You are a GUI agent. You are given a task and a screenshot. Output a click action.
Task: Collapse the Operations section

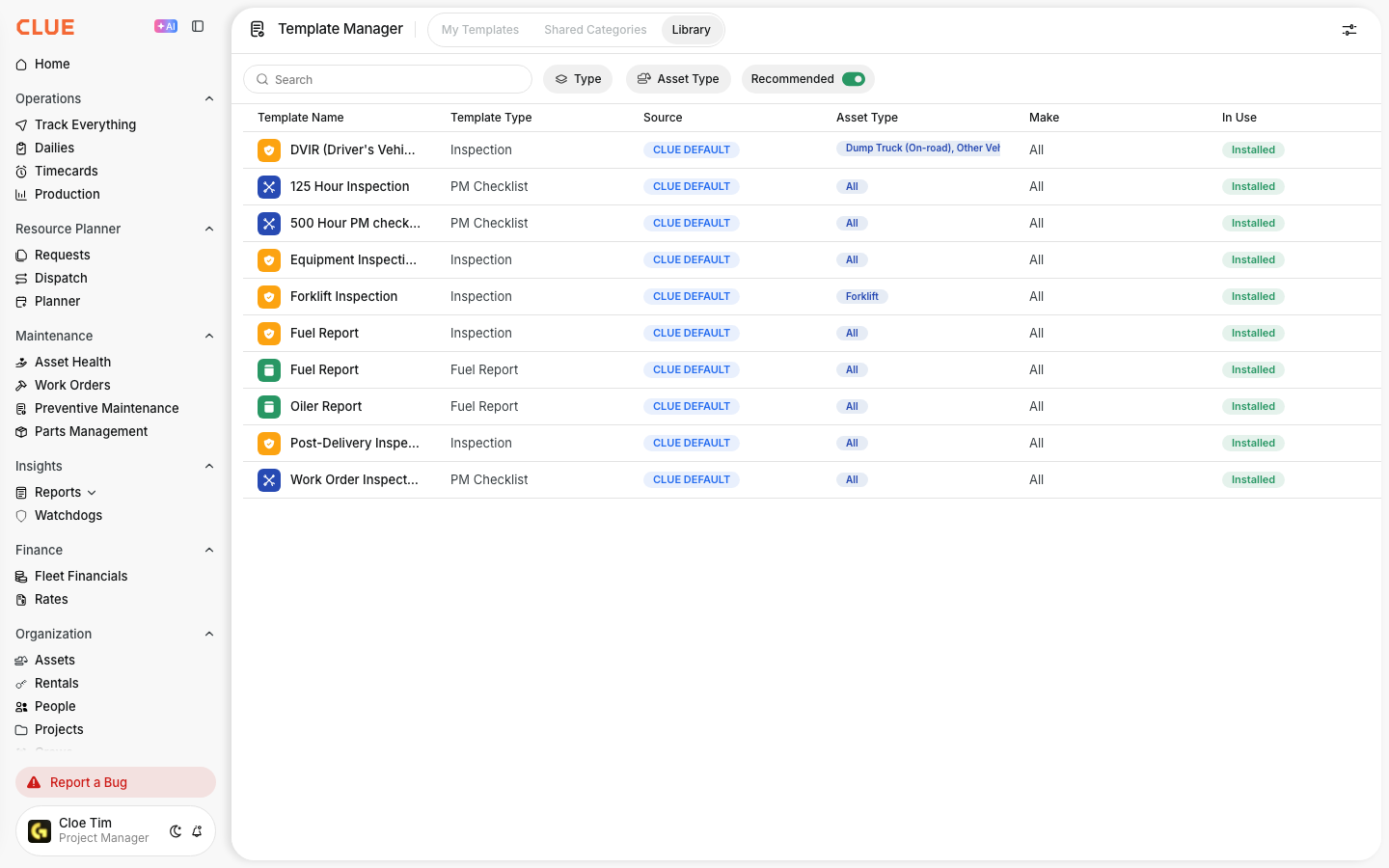pyautogui.click(x=209, y=98)
